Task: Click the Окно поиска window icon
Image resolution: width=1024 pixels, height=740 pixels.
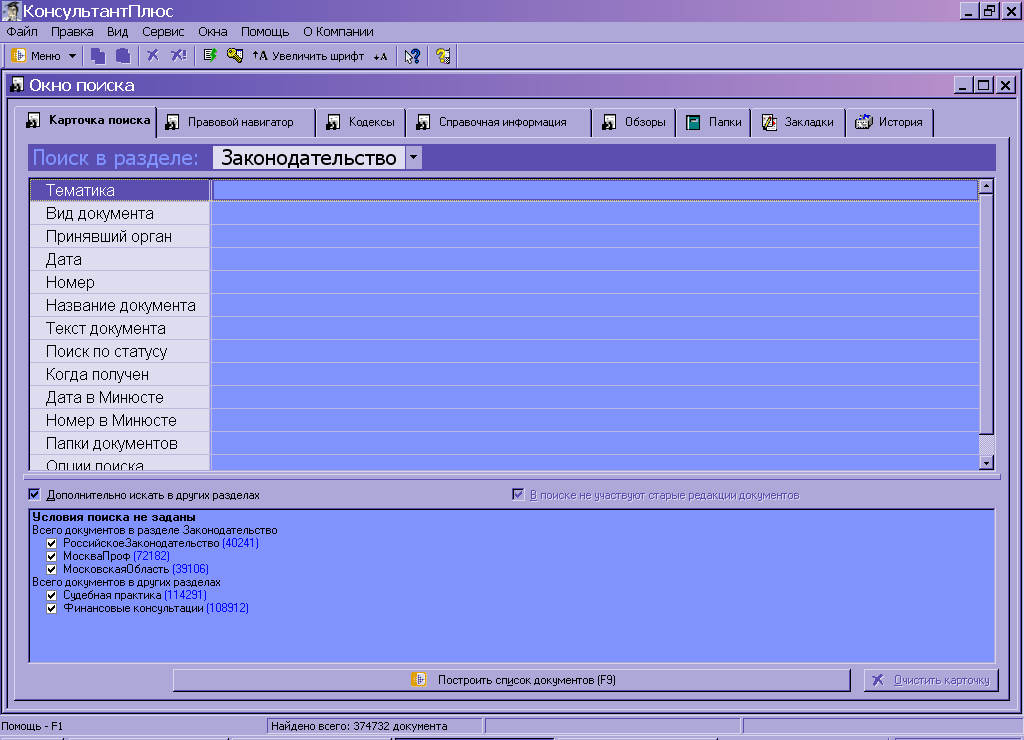Action: point(17,85)
